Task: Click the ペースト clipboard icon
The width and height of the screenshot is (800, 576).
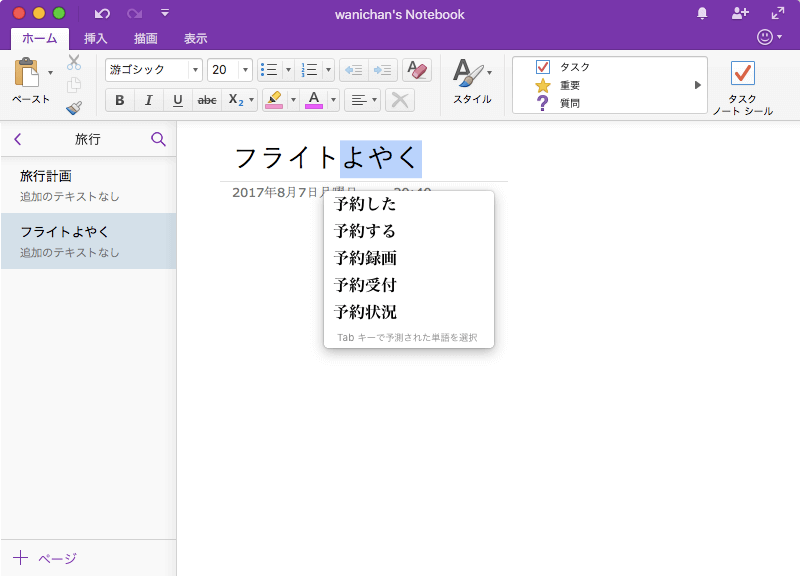Action: 27,72
